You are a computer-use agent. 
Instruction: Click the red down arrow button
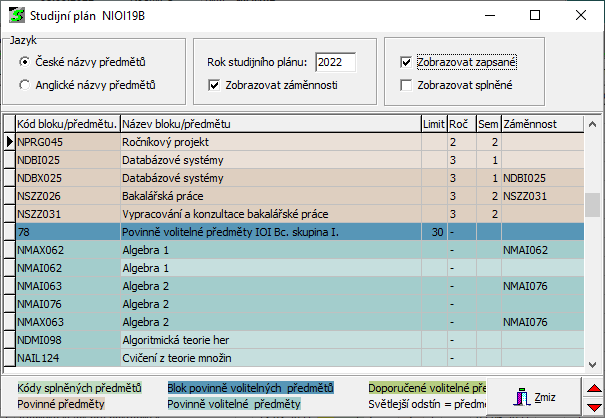pos(592,406)
